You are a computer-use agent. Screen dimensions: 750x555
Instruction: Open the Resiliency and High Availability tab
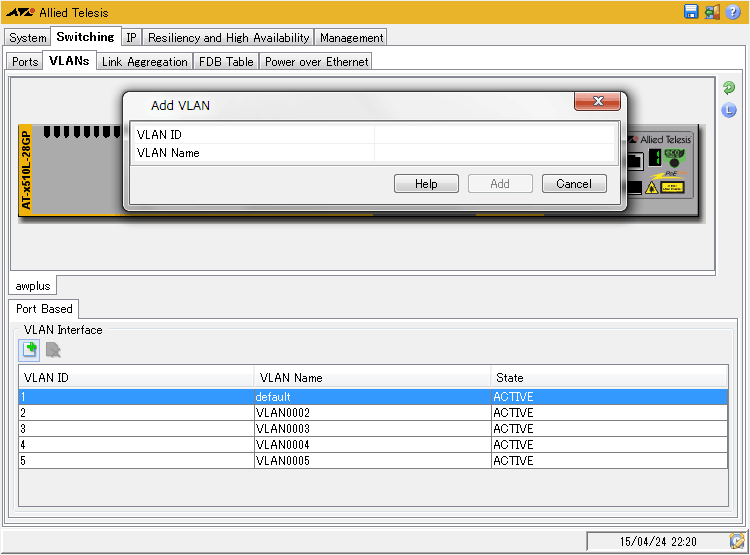click(x=228, y=38)
